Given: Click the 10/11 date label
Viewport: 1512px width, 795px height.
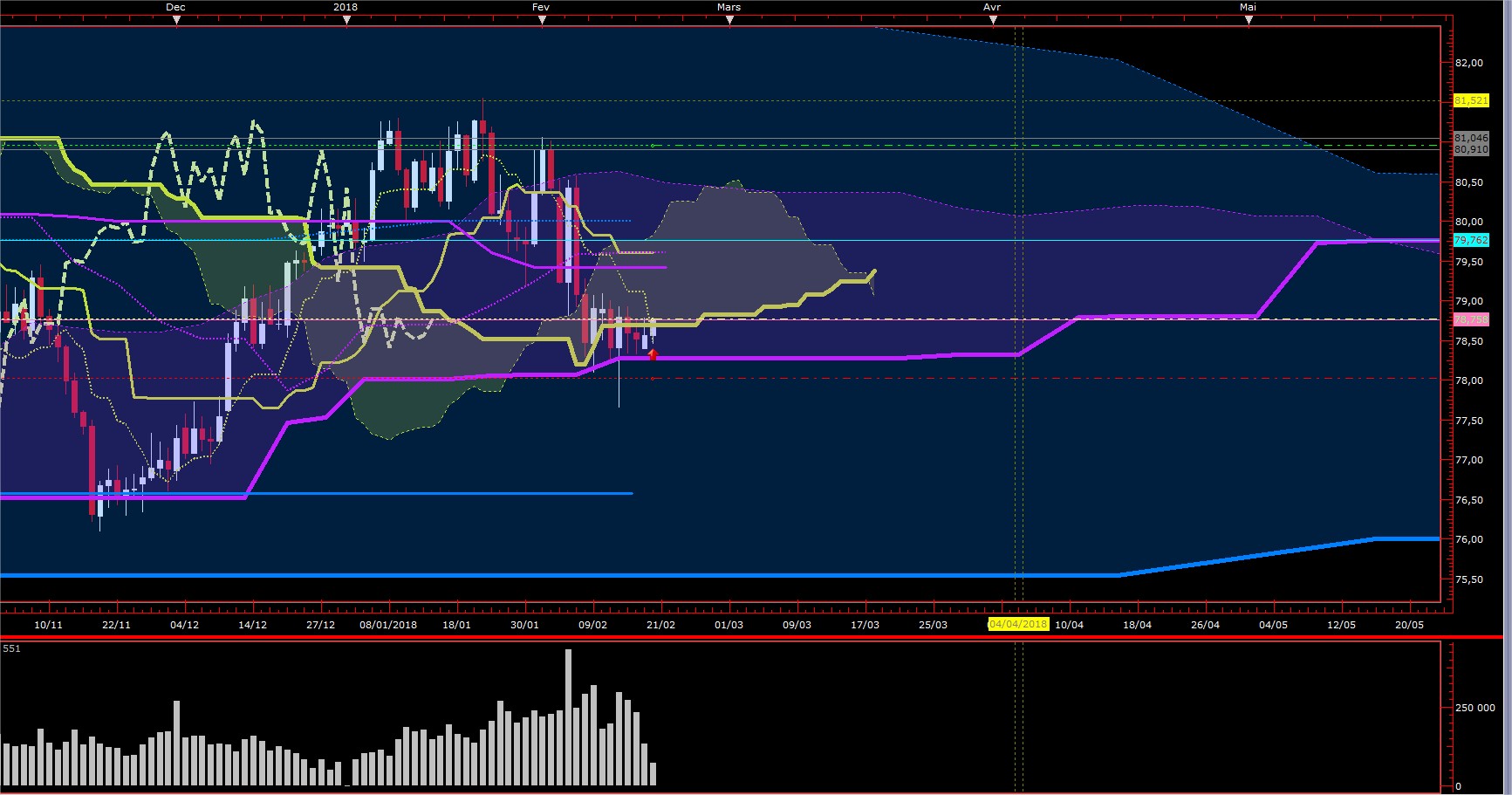Looking at the screenshot, I should pyautogui.click(x=48, y=624).
